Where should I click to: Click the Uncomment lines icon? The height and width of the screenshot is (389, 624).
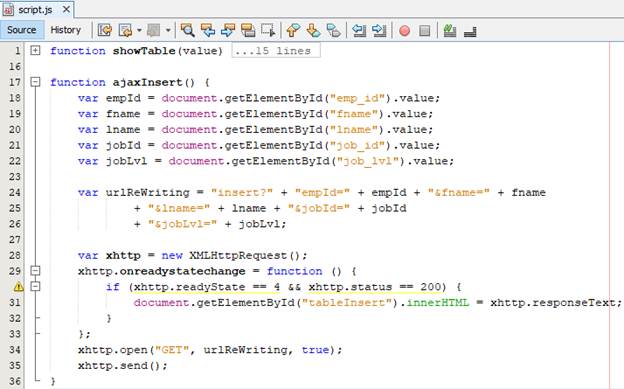[x=470, y=31]
